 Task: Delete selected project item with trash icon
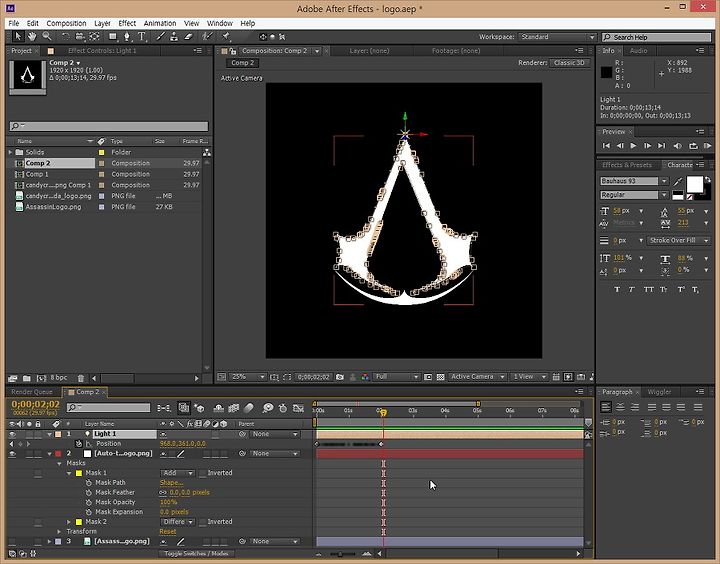81,378
